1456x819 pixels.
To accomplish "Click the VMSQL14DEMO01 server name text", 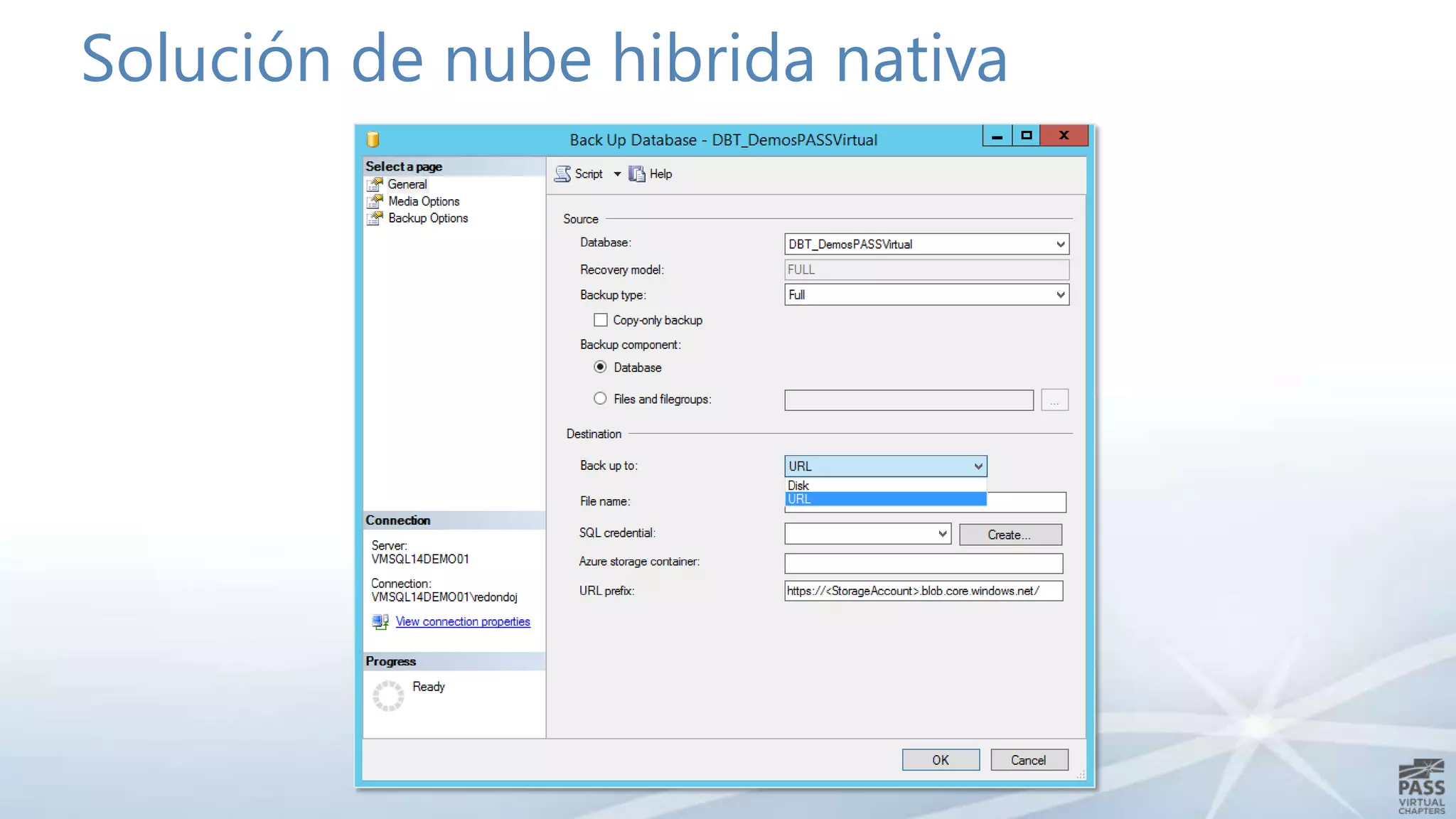I will point(420,559).
